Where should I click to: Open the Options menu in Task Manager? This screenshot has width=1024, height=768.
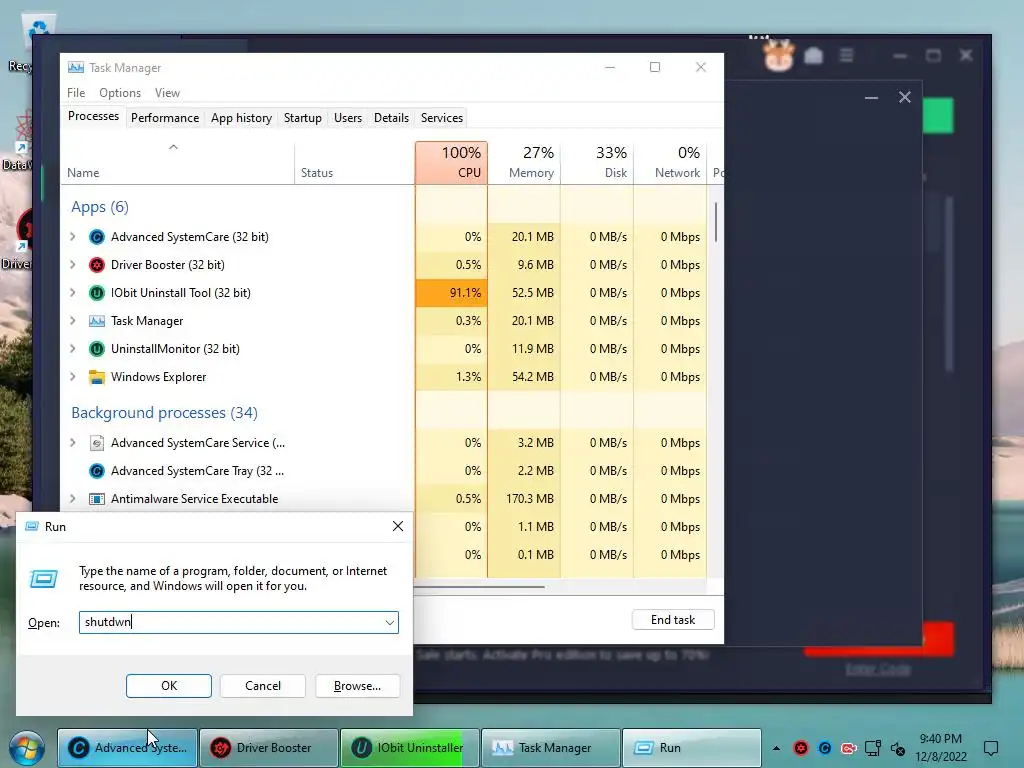(x=120, y=93)
